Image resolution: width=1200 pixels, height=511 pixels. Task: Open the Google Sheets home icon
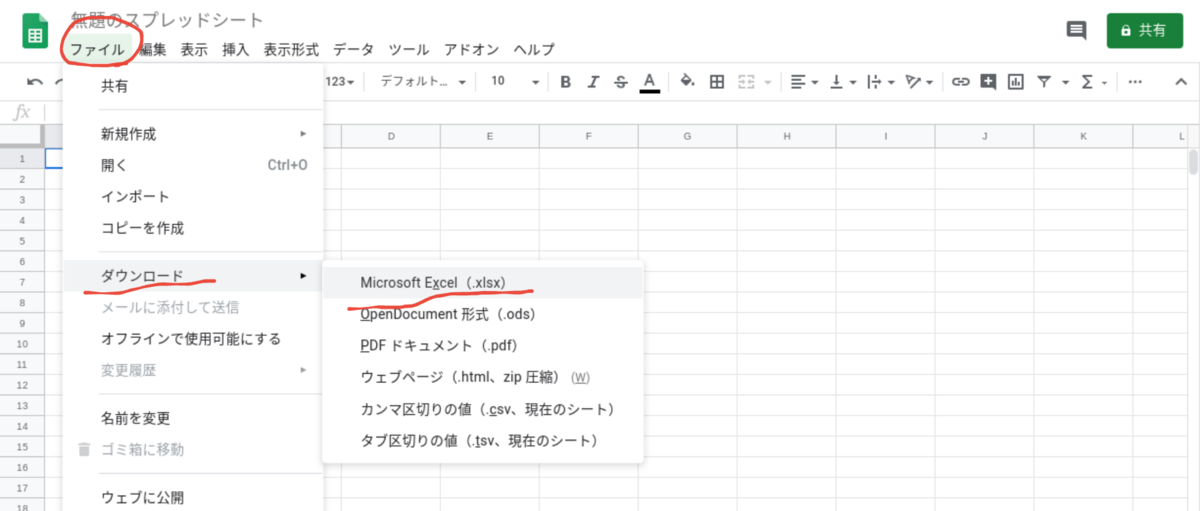pos(36,31)
